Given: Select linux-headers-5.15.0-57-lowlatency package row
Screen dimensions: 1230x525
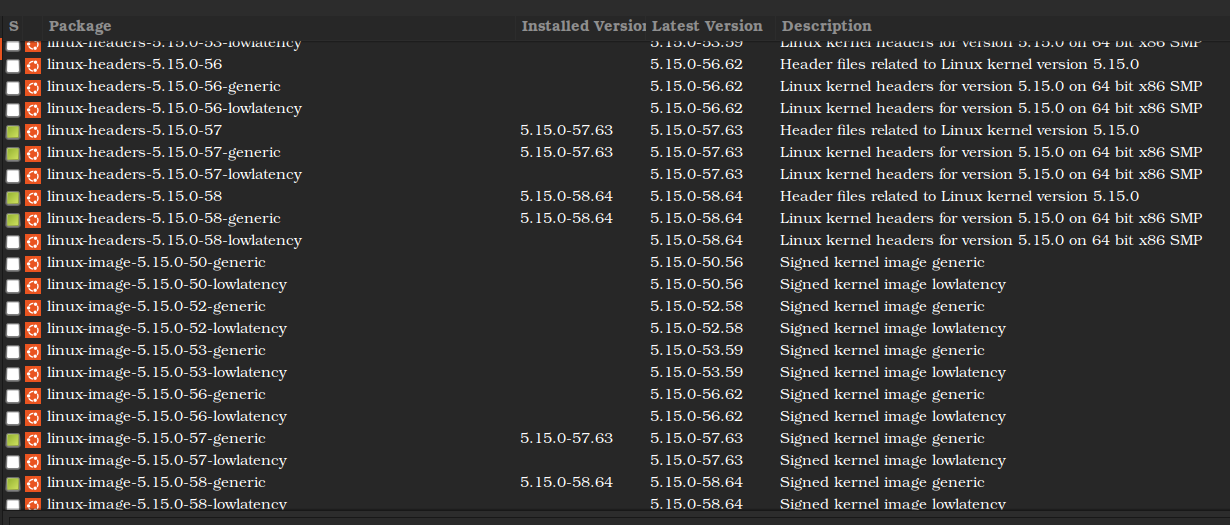Looking at the screenshot, I should click(174, 175).
